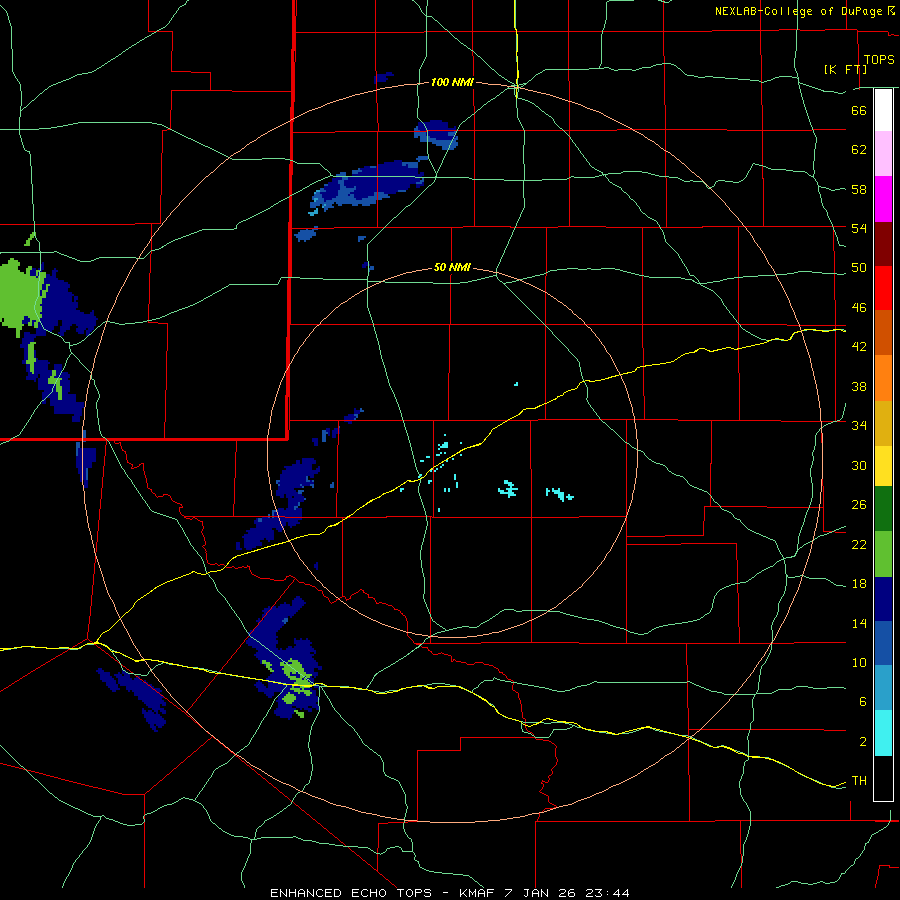Click legend value 38
This screenshot has width=900, height=900.
(859, 386)
